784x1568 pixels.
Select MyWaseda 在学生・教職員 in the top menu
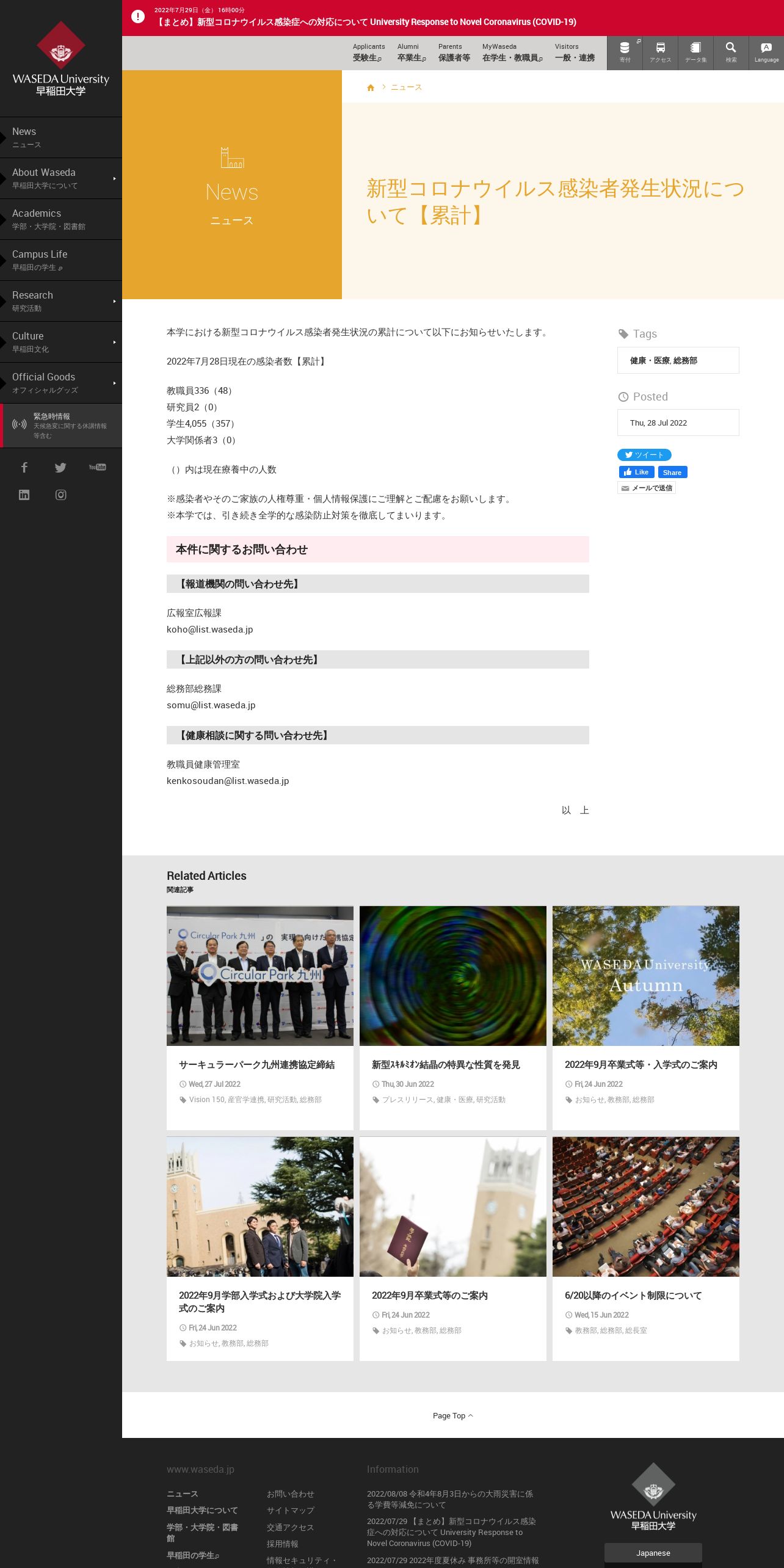[x=512, y=53]
